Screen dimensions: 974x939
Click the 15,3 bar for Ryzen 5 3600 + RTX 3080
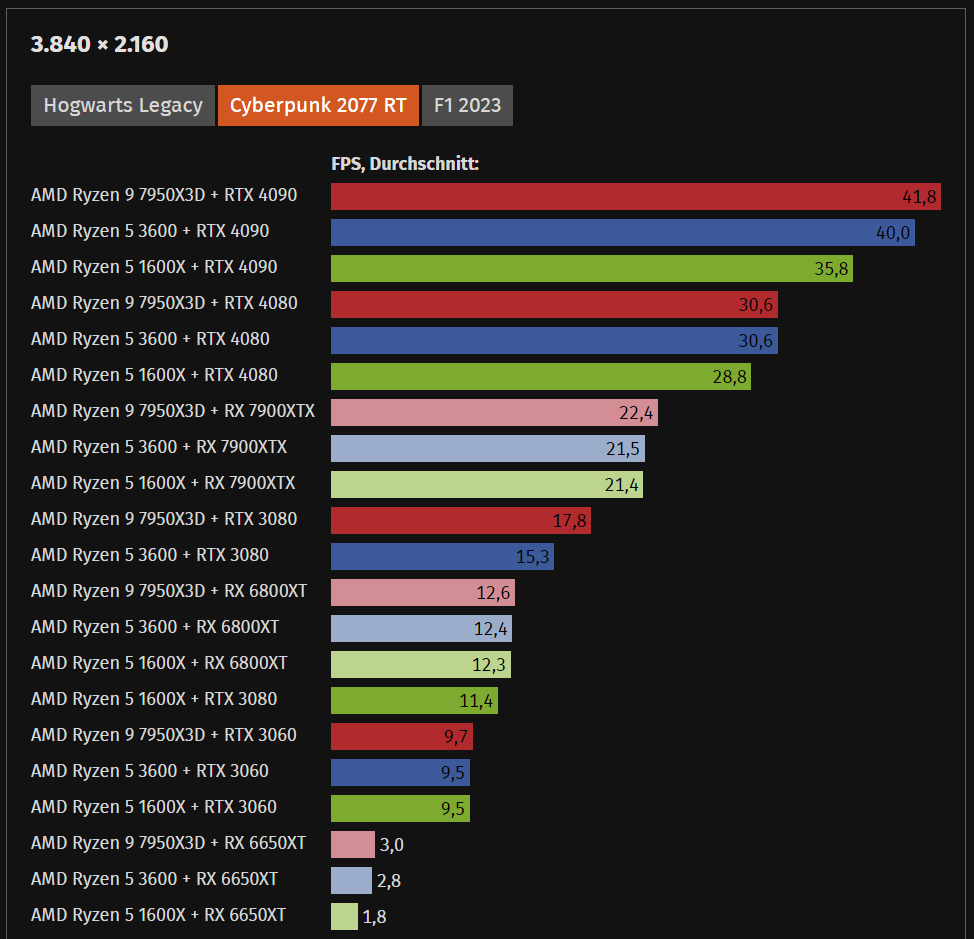coord(442,556)
